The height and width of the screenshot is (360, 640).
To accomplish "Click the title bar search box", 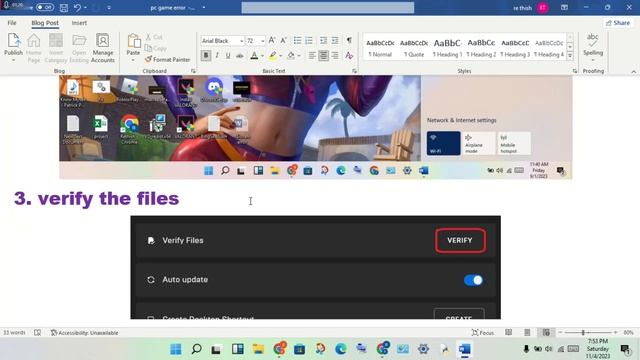I will click(327, 7).
